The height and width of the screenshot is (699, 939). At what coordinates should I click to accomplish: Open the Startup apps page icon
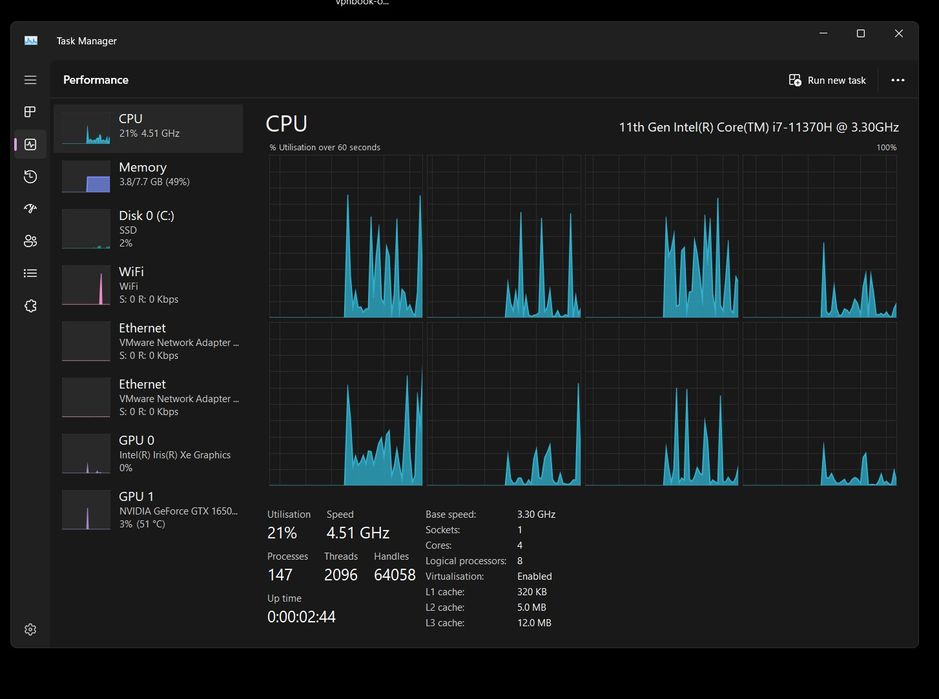[x=30, y=209]
